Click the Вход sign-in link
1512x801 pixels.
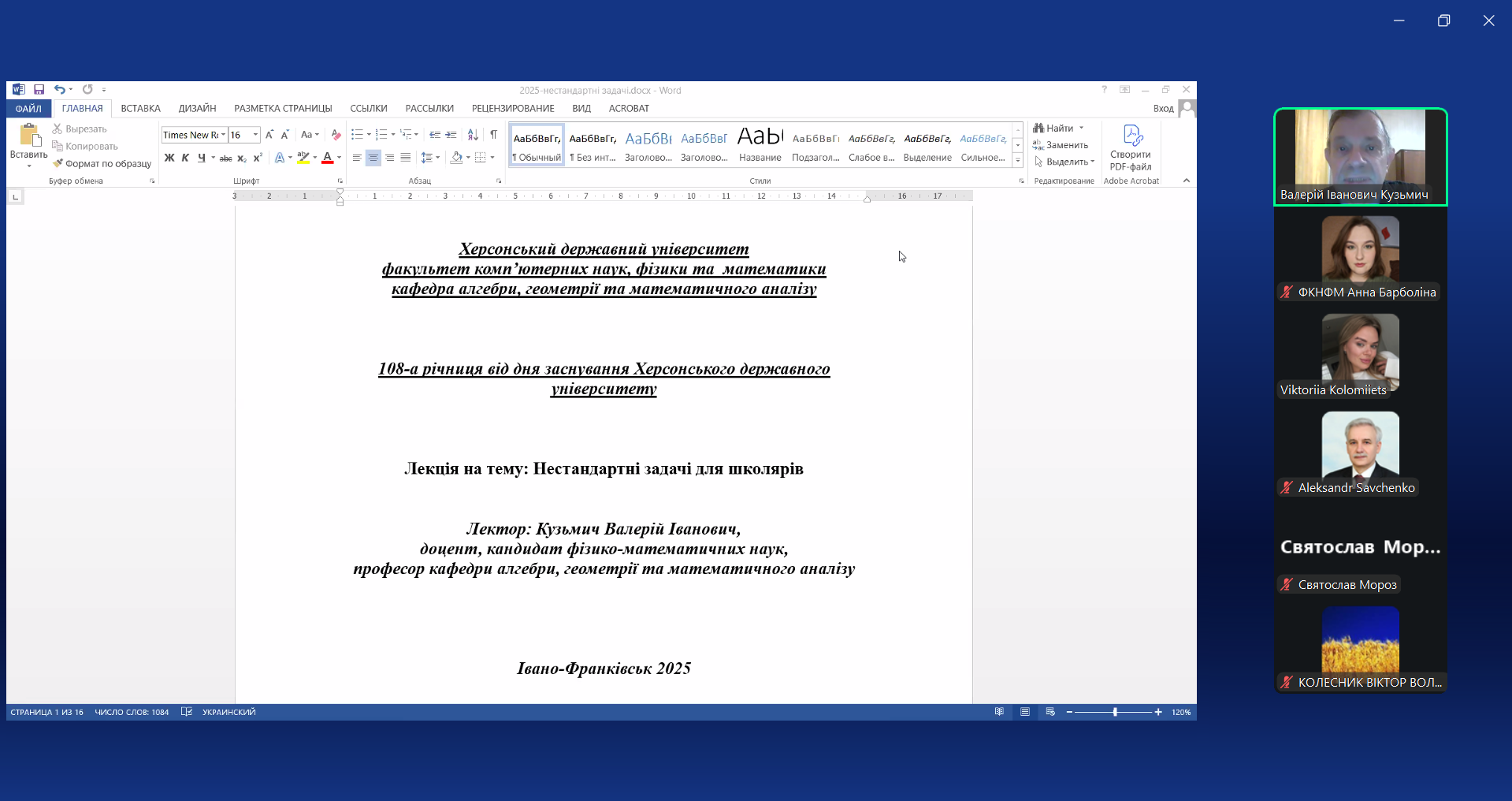point(1163,109)
